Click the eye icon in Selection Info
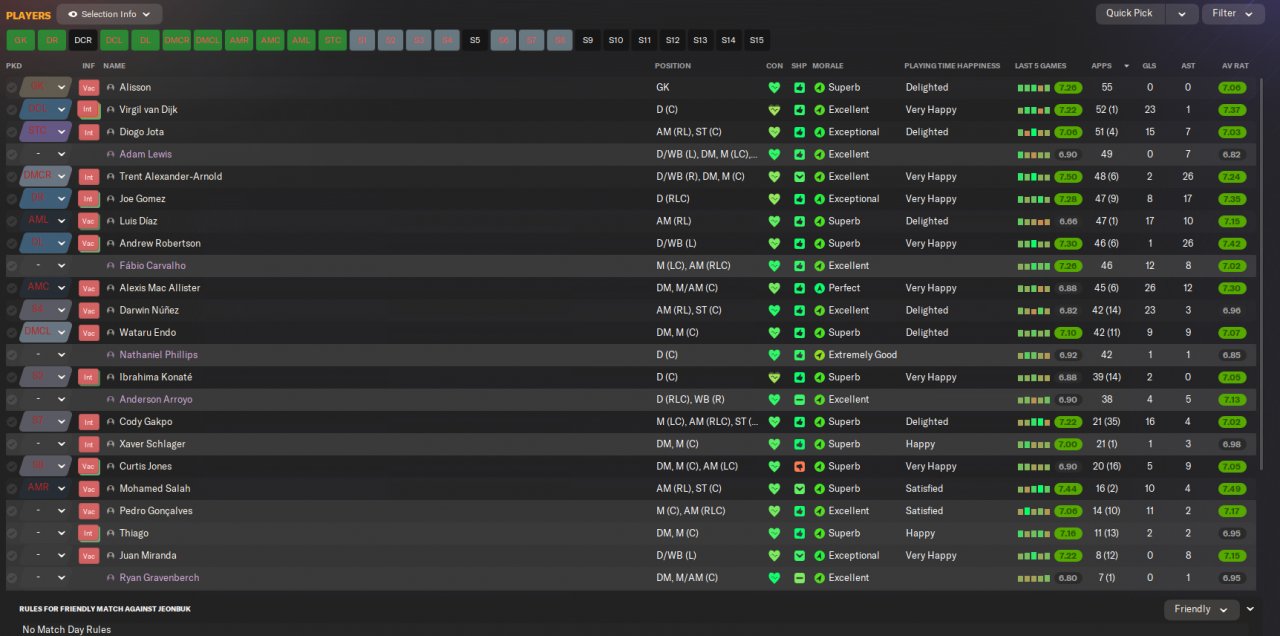1280x636 pixels. (72, 14)
